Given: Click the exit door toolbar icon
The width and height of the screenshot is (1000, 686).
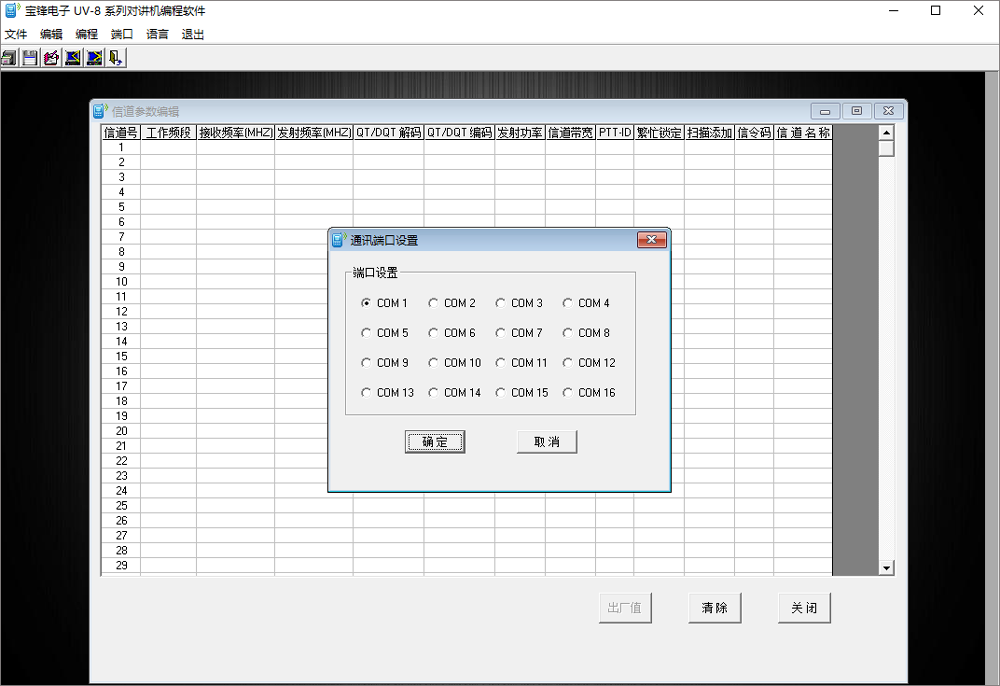Looking at the screenshot, I should pos(115,58).
